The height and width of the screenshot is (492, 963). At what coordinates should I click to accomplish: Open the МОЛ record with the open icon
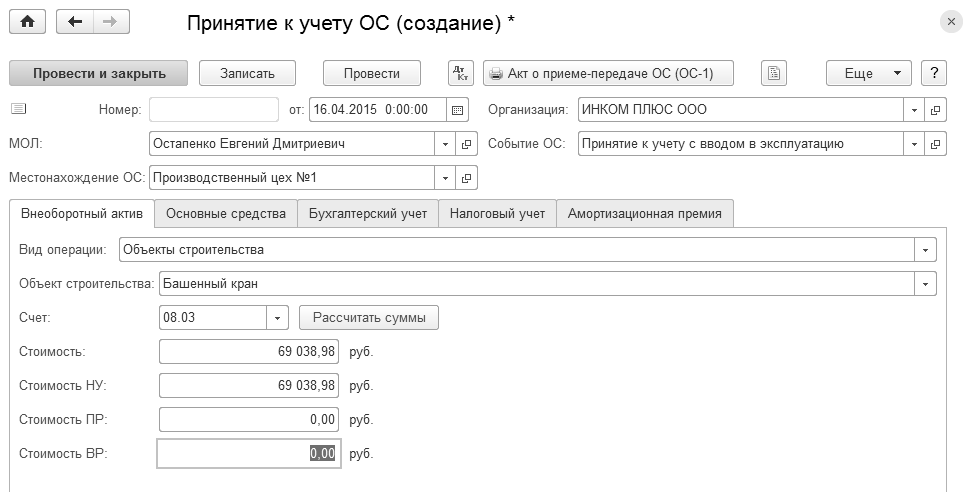click(x=467, y=144)
